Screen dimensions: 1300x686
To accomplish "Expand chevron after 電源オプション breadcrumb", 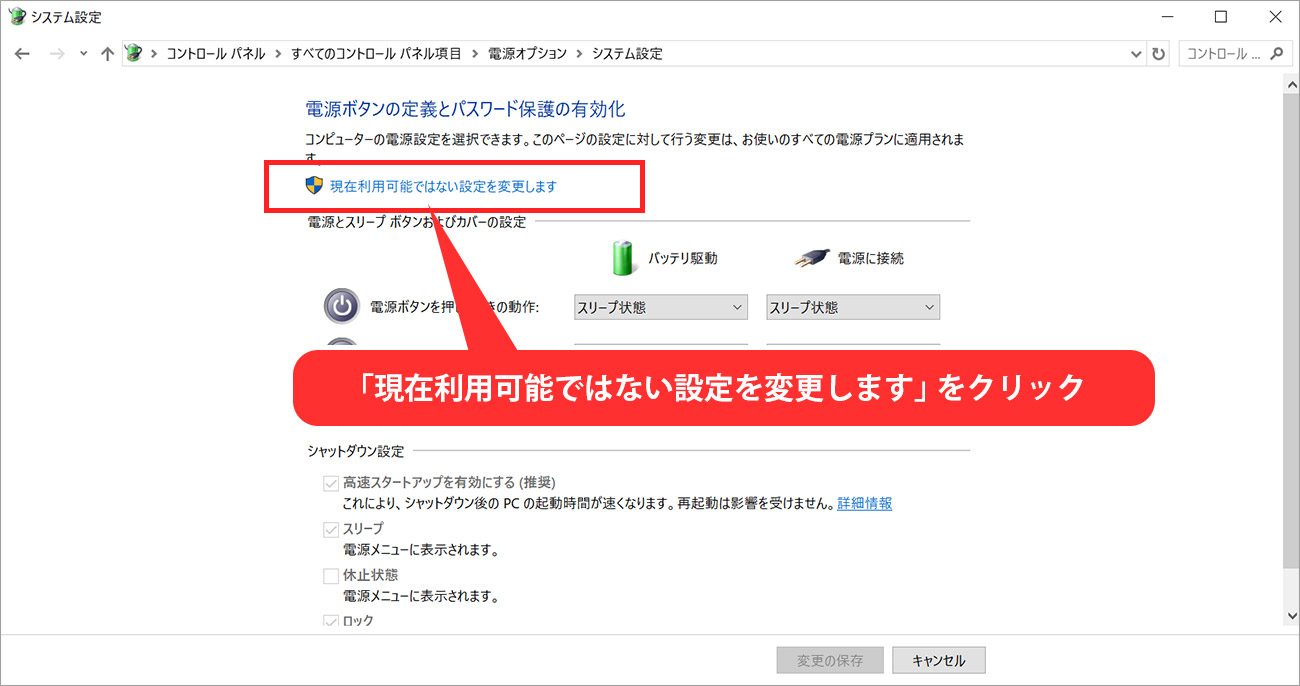I will point(579,54).
